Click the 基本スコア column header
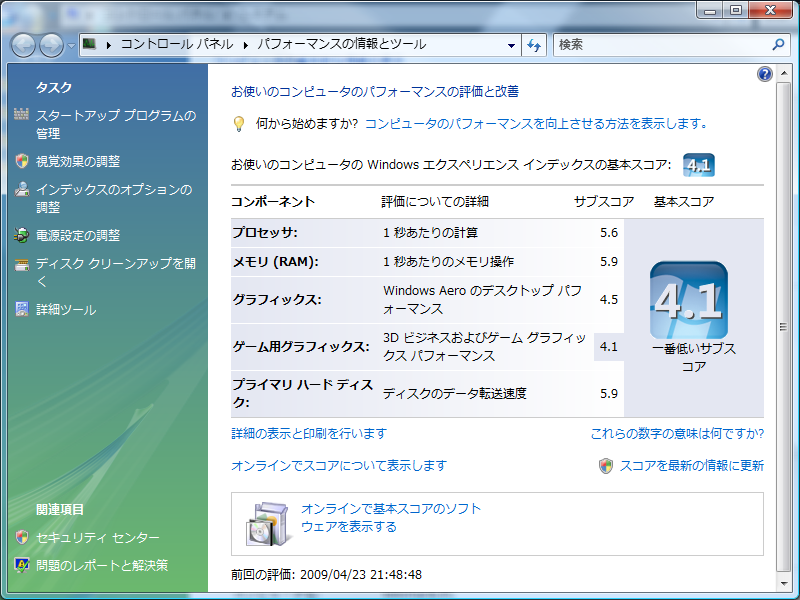 pos(684,202)
